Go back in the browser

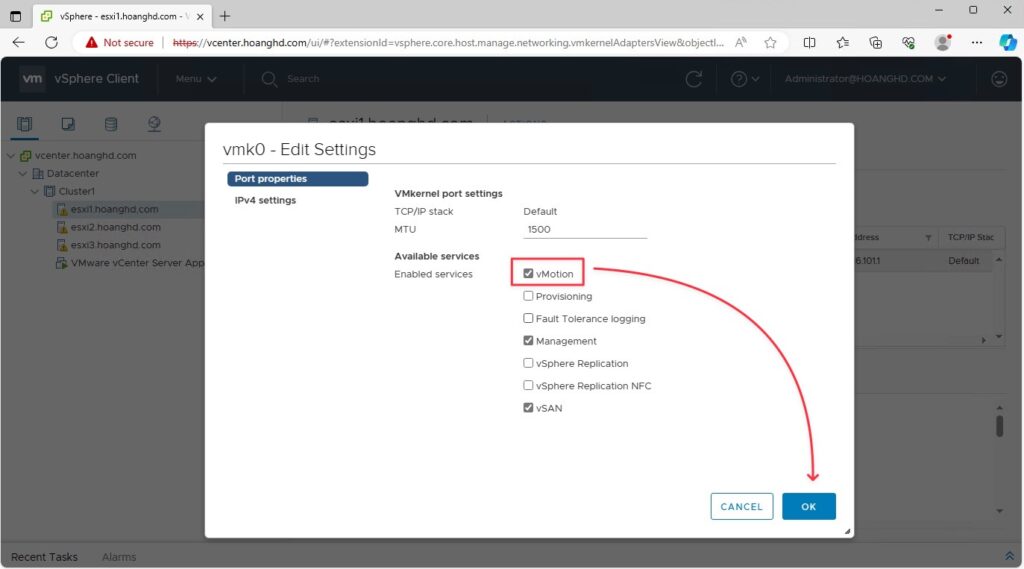pos(18,42)
